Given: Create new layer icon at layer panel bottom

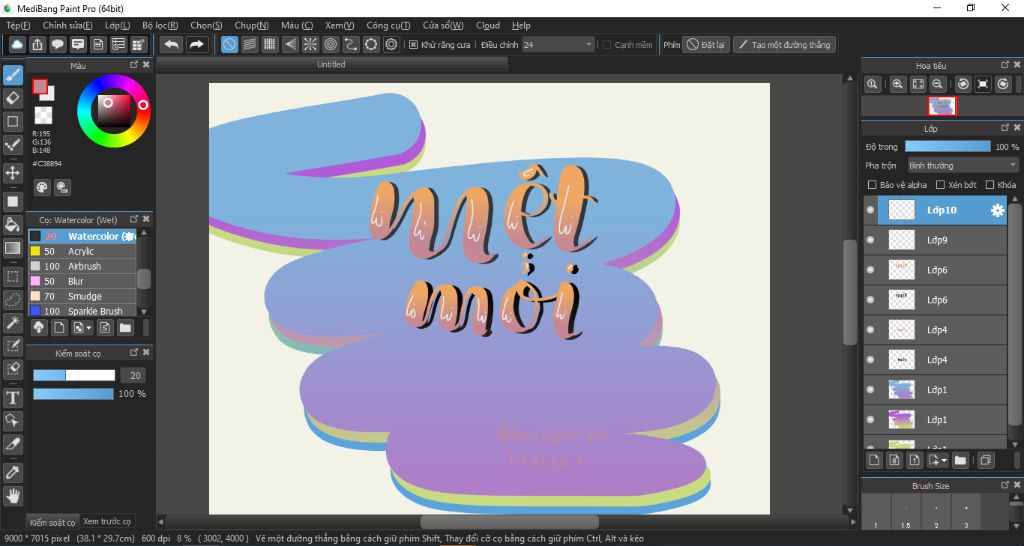Looking at the screenshot, I should coord(874,460).
